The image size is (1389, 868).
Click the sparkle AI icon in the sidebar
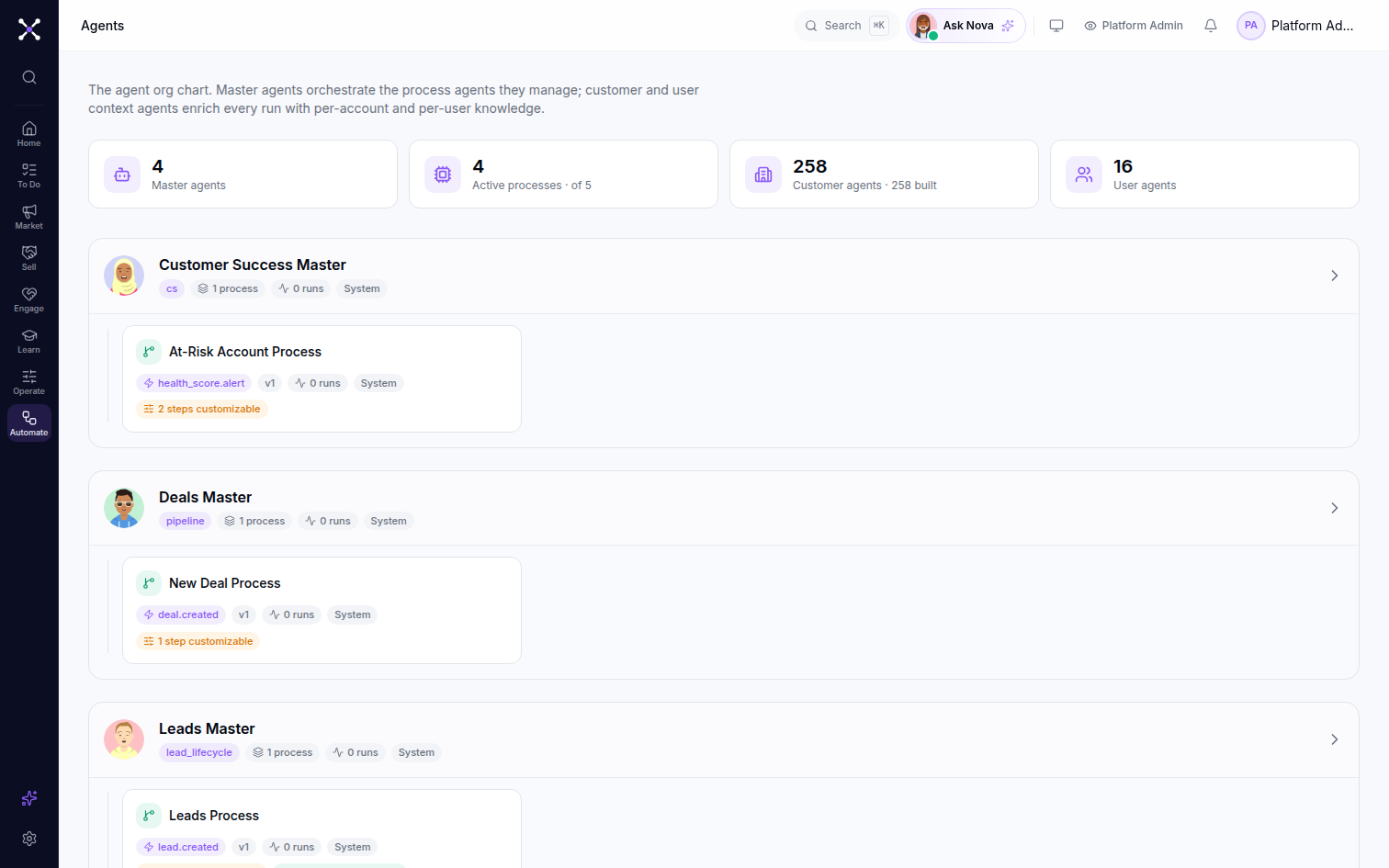(x=29, y=798)
